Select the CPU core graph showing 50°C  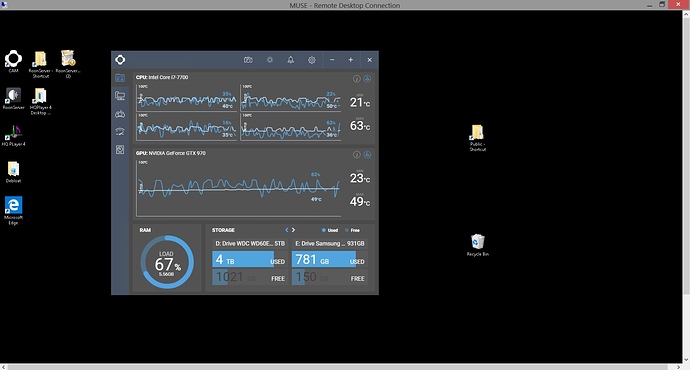click(x=290, y=98)
